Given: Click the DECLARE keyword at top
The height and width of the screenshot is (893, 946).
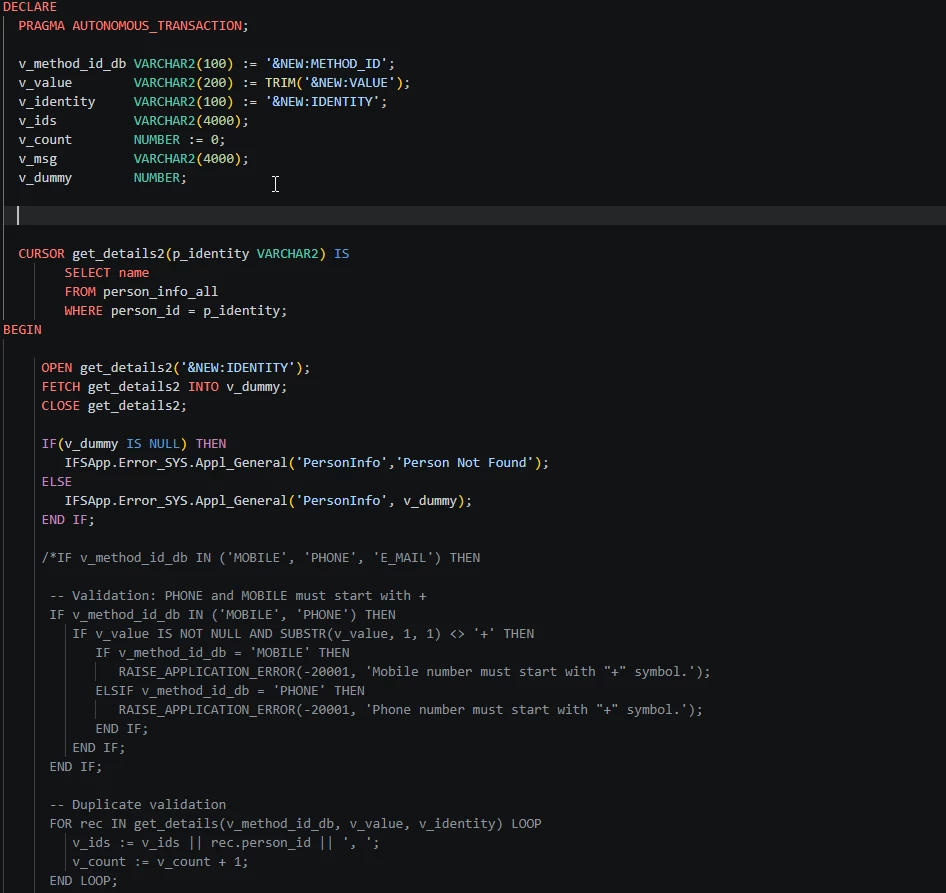Looking at the screenshot, I should tap(30, 7).
